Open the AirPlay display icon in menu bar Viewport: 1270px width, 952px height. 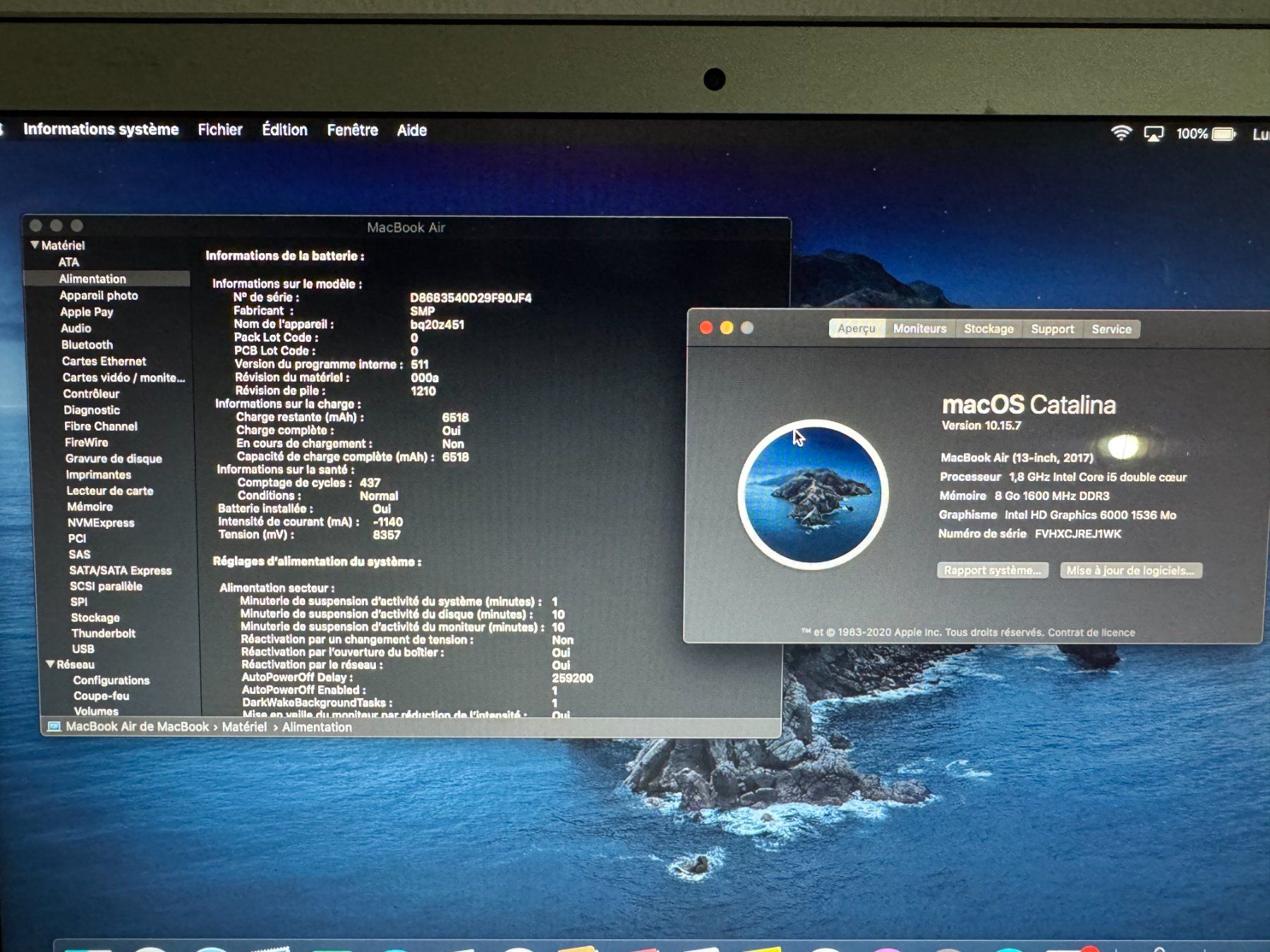(x=1154, y=133)
